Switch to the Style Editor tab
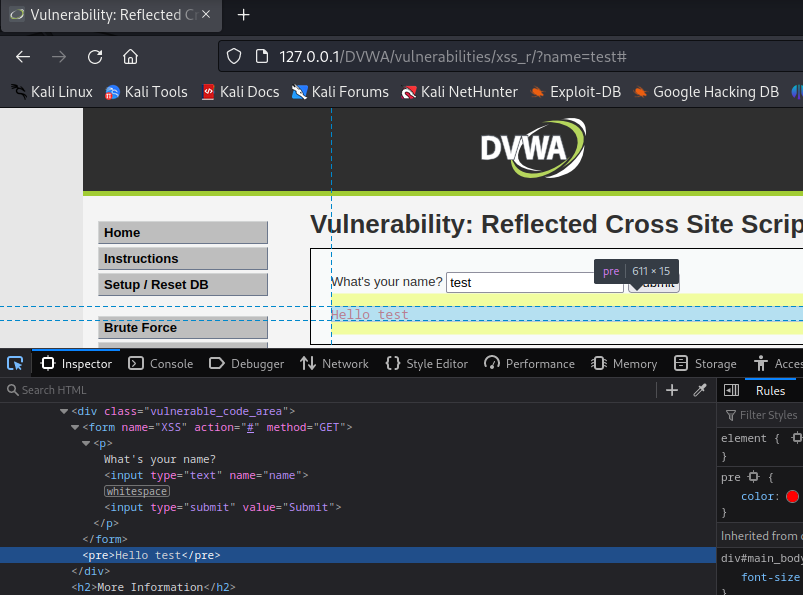This screenshot has height=595, width=803. 427,364
